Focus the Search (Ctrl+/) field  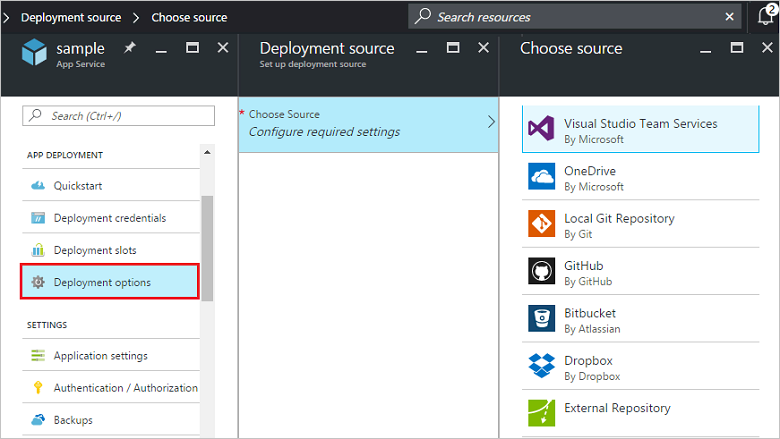click(x=118, y=115)
